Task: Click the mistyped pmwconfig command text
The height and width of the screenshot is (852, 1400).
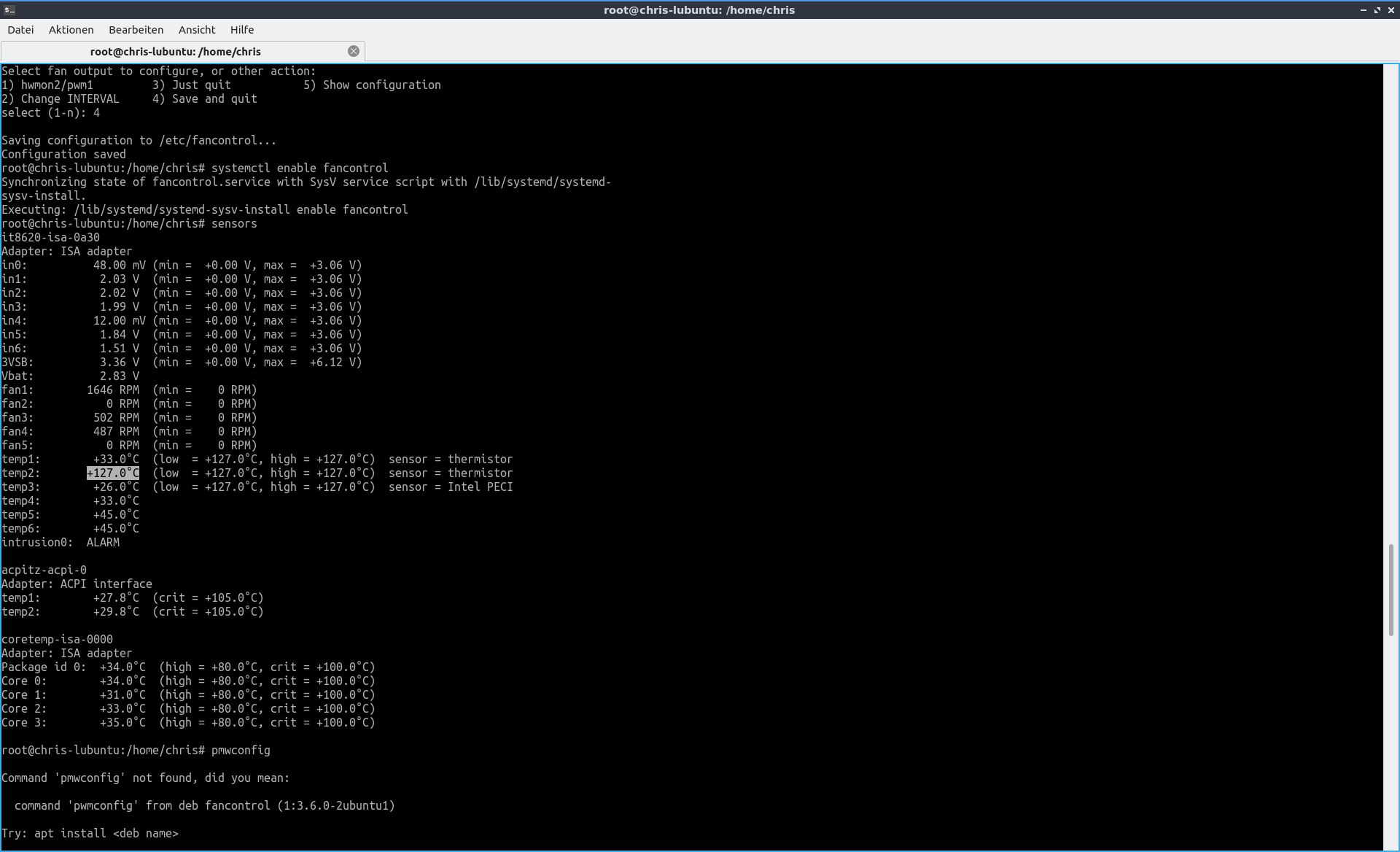Action: [x=241, y=751]
